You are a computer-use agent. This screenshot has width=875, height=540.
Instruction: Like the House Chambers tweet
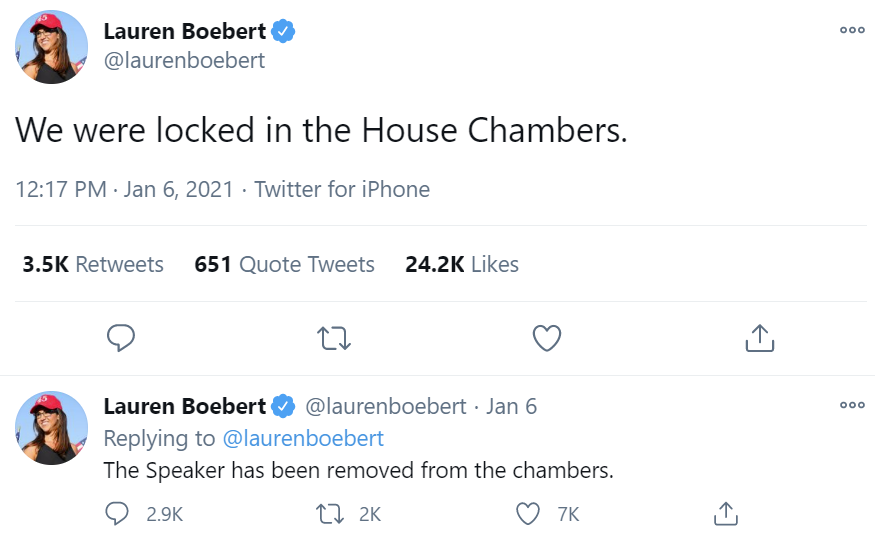(x=546, y=338)
